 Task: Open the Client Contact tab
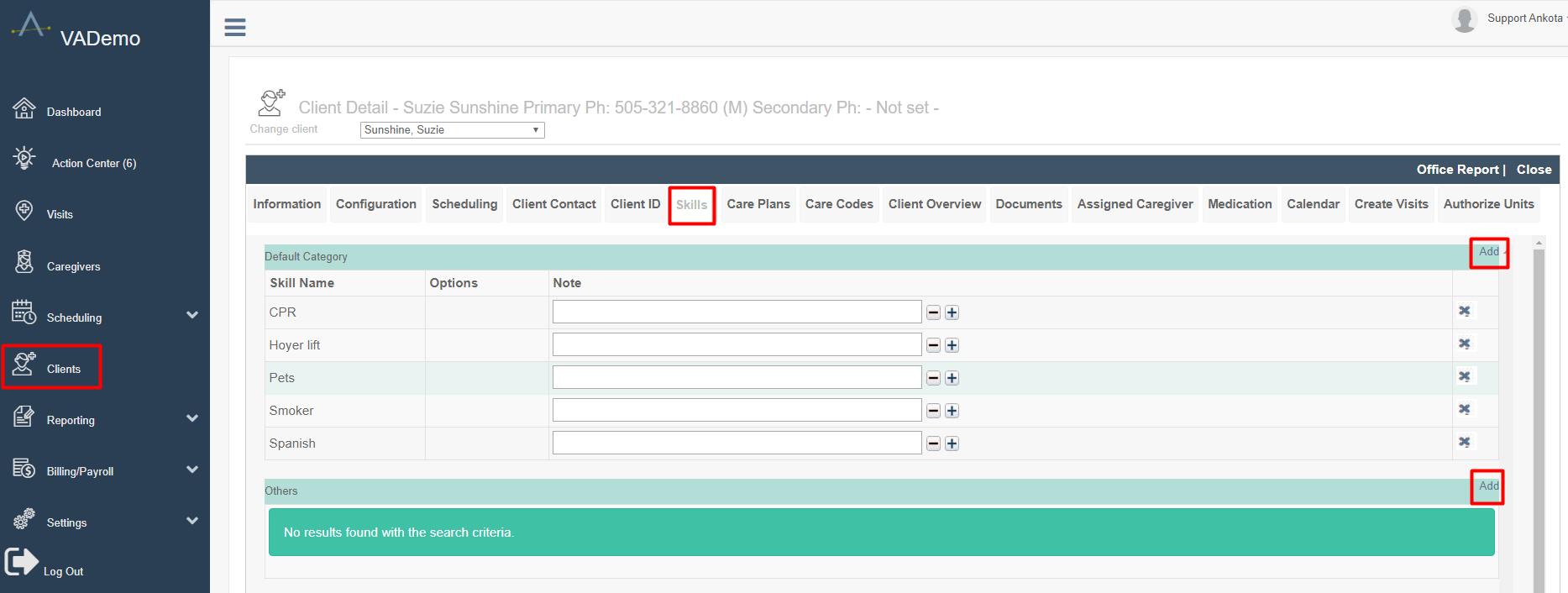click(553, 204)
